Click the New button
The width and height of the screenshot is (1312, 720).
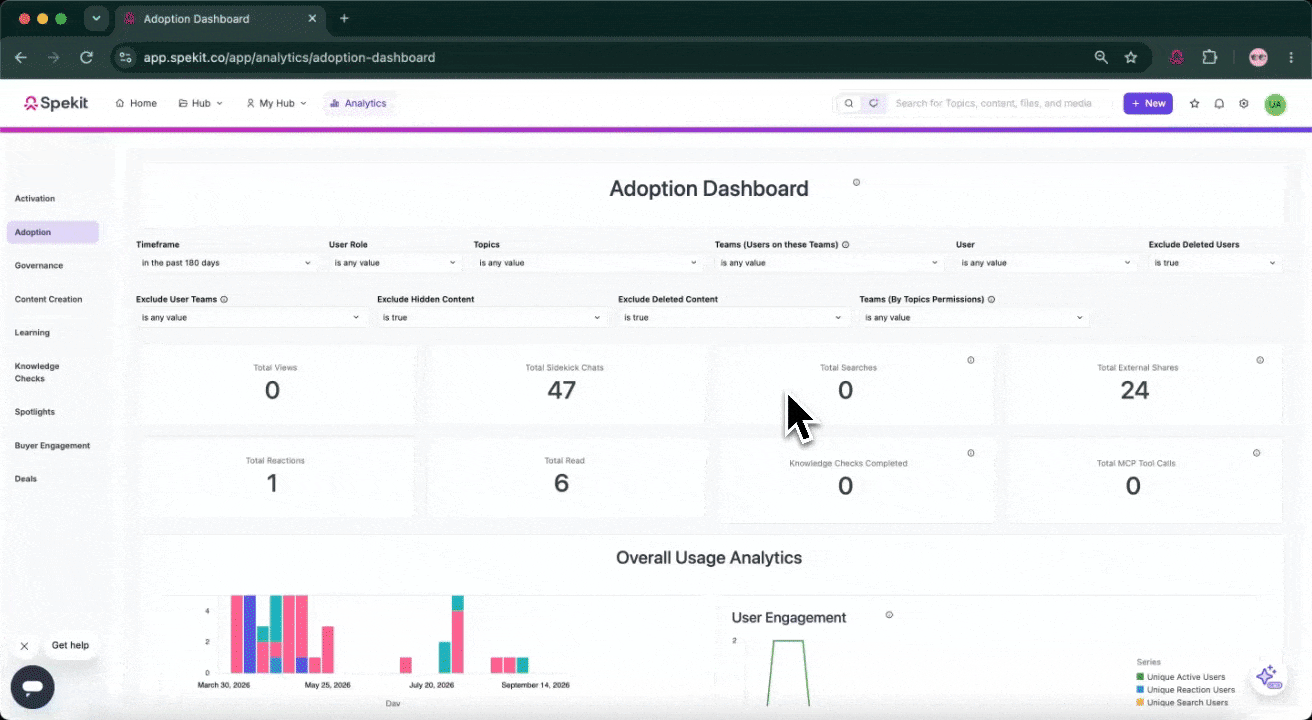[1148, 103]
